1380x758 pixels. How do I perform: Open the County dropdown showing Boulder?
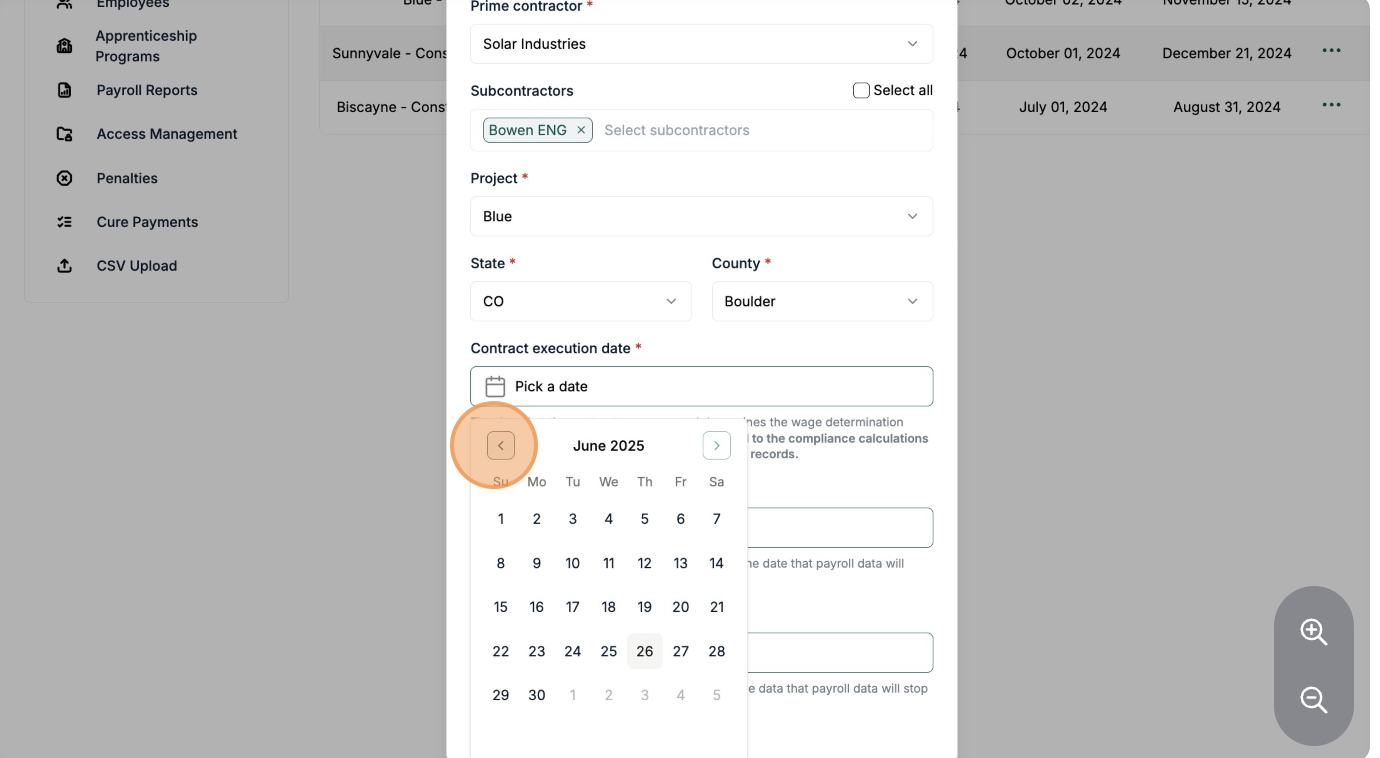822,301
